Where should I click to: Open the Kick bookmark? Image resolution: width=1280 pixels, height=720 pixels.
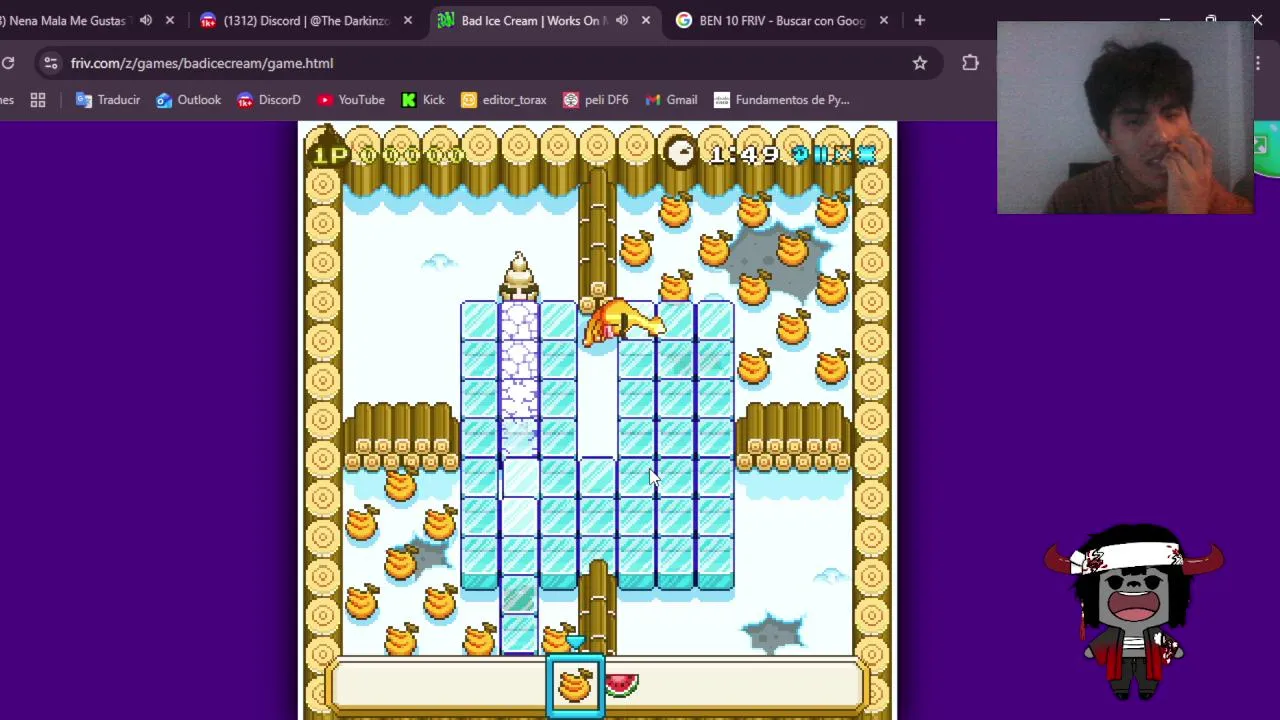click(423, 100)
